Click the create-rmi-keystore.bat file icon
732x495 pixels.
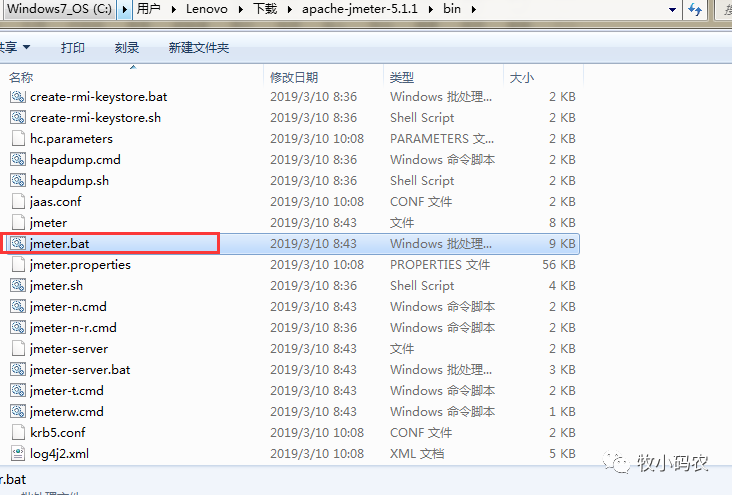click(18, 97)
